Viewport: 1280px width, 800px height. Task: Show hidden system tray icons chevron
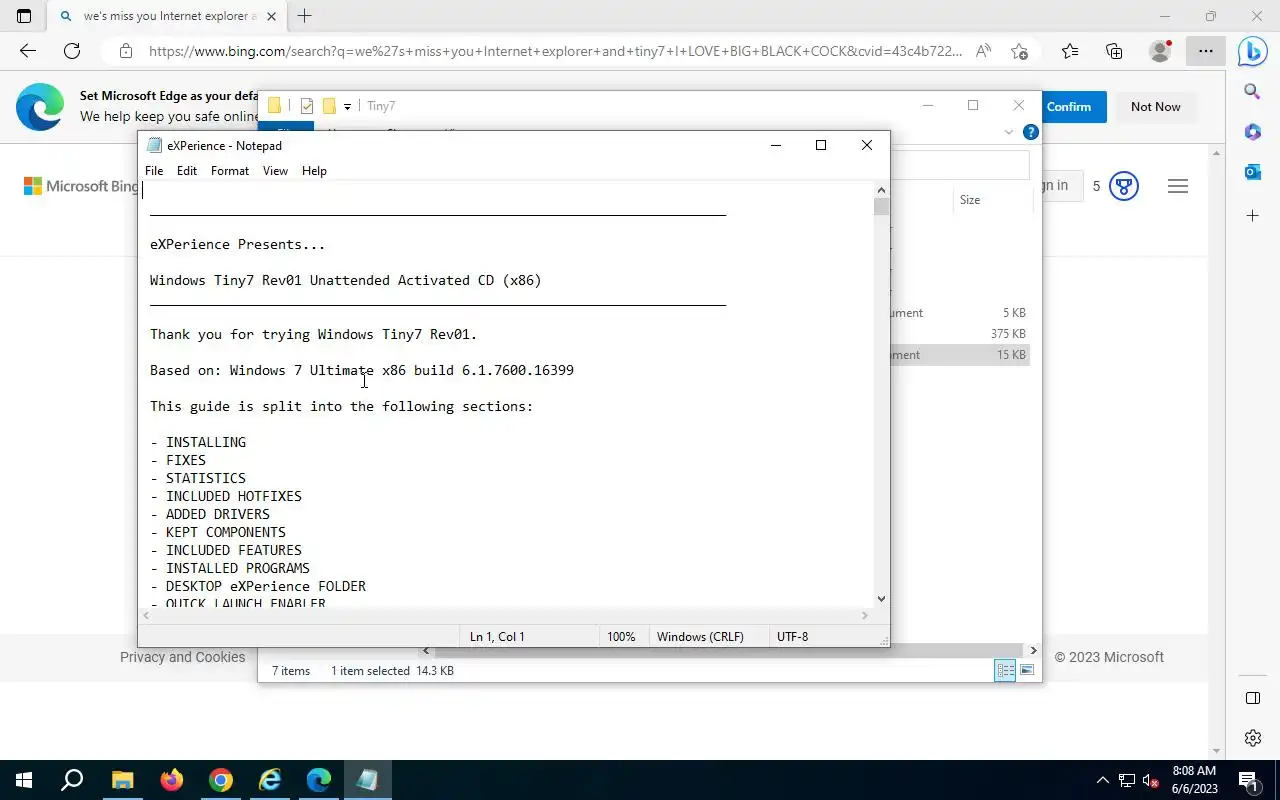(1103, 780)
